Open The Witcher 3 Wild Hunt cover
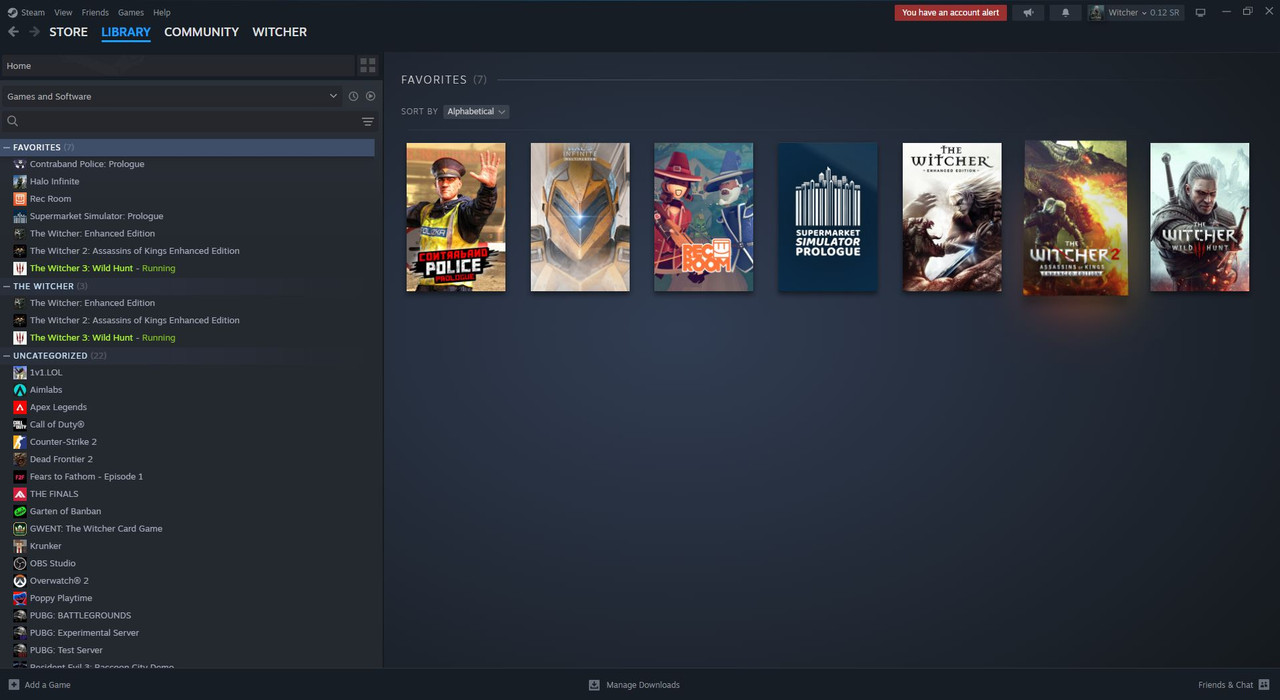Viewport: 1280px width, 700px height. (1200, 217)
